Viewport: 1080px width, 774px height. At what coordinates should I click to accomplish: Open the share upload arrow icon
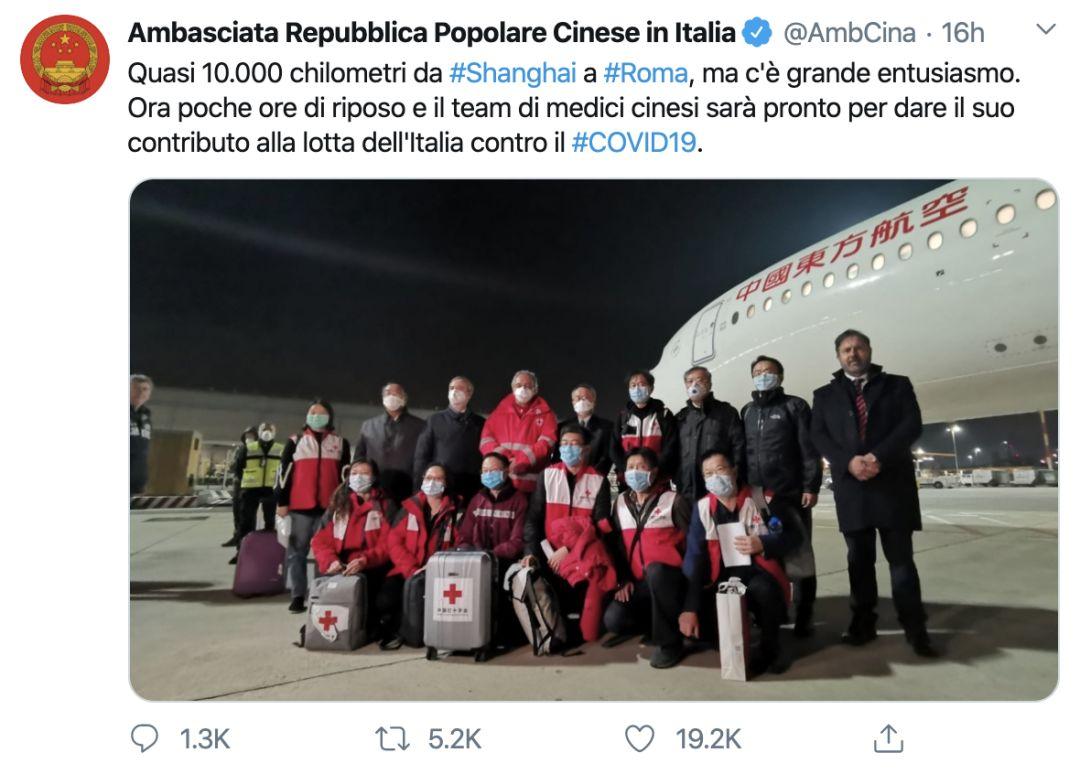click(x=888, y=738)
